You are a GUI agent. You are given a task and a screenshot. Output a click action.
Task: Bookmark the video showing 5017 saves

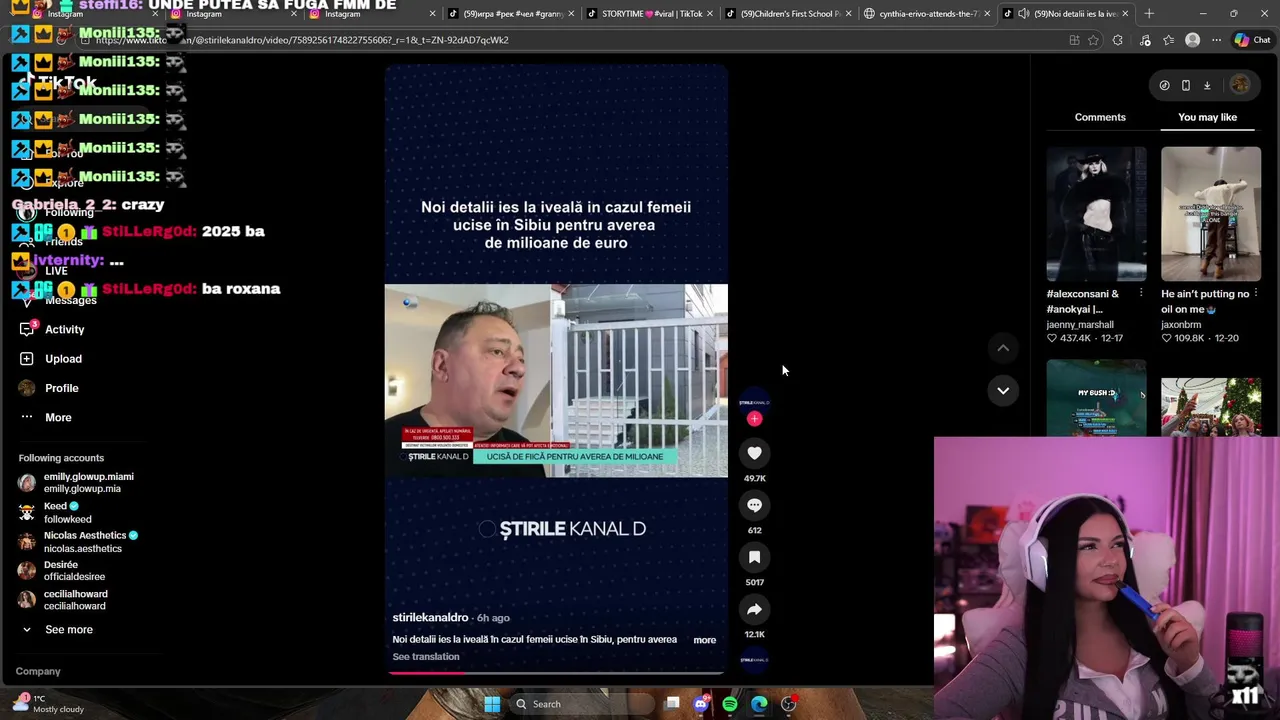coord(754,557)
